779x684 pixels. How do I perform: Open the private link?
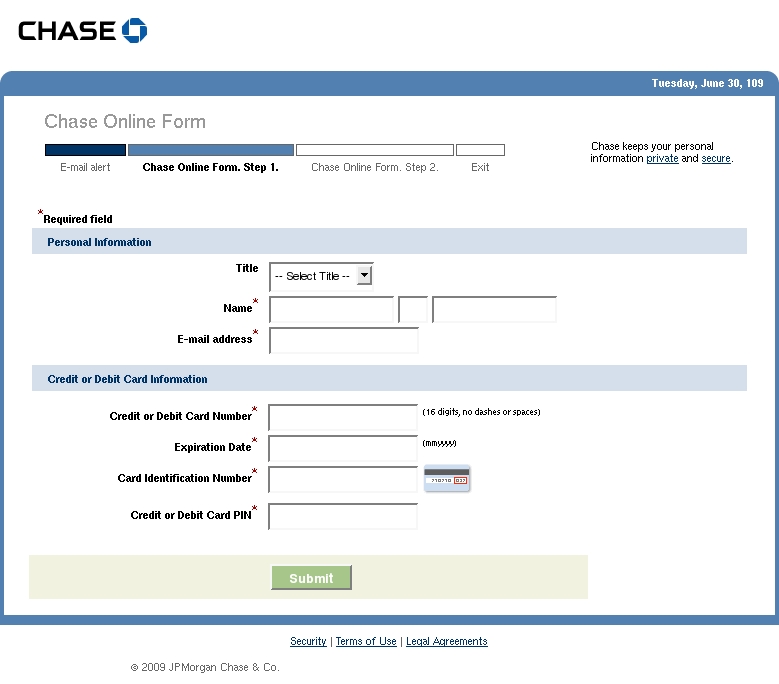pyautogui.click(x=662, y=158)
